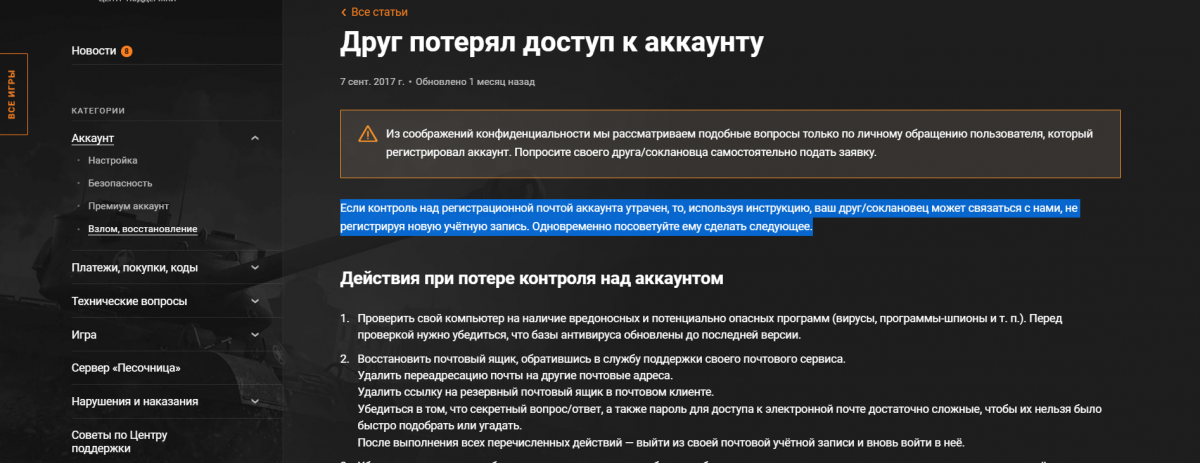Click the КАТЕГОРИИ sidebar label

click(x=98, y=110)
